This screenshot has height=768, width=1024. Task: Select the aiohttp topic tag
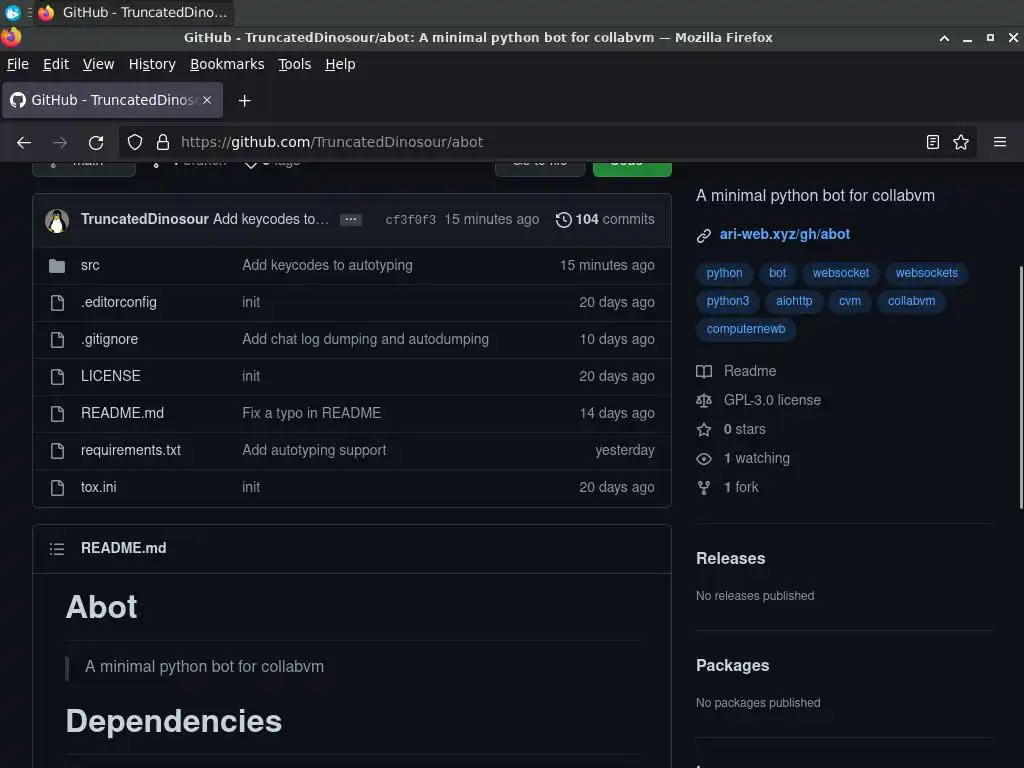pos(794,301)
